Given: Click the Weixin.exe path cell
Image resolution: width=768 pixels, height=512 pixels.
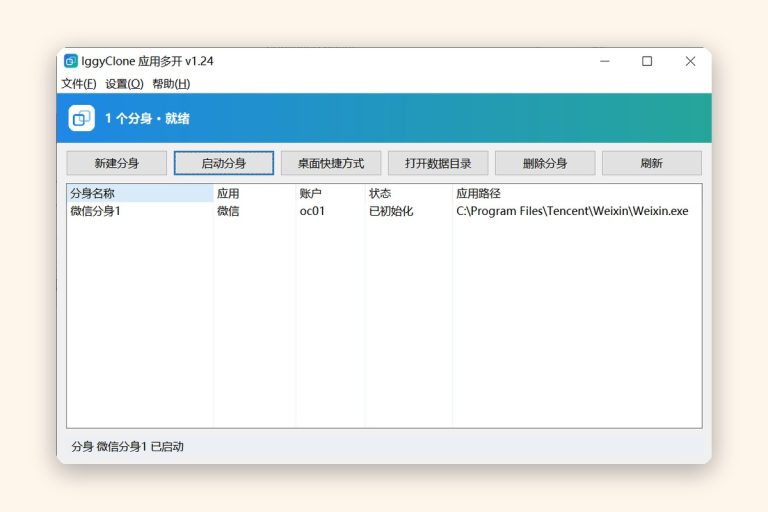Looking at the screenshot, I should (572, 211).
